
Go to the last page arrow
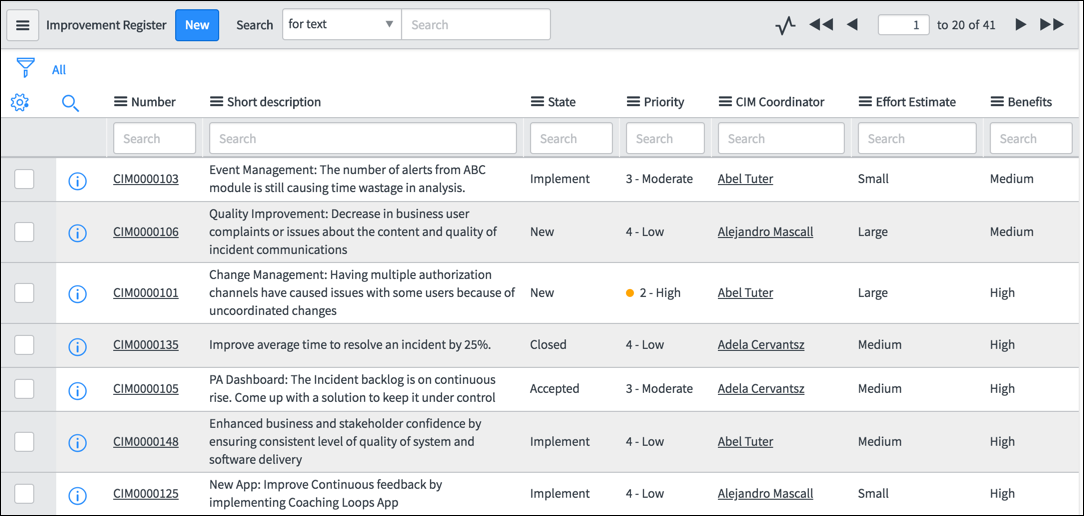coord(1052,25)
